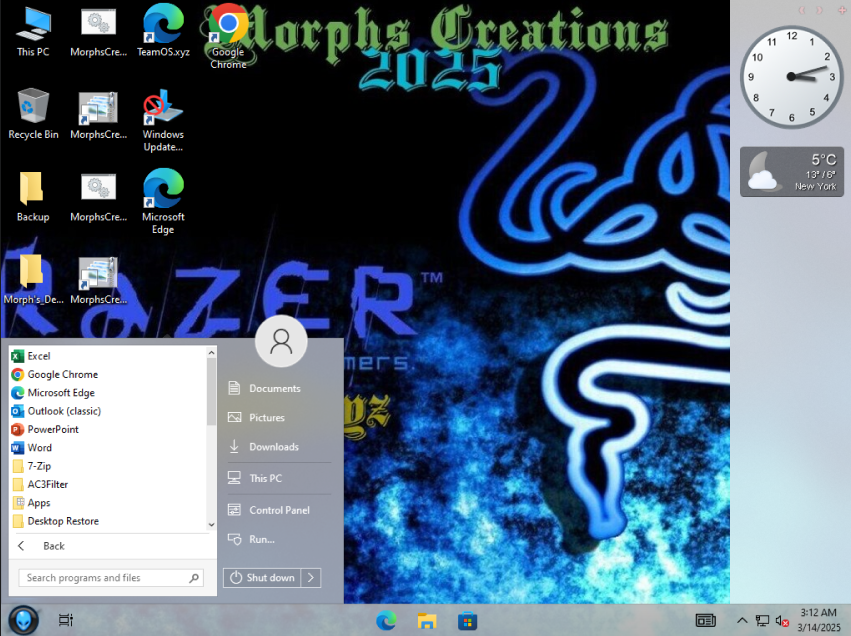
Task: Open the Recycle Bin on the desktop
Action: tap(33, 114)
